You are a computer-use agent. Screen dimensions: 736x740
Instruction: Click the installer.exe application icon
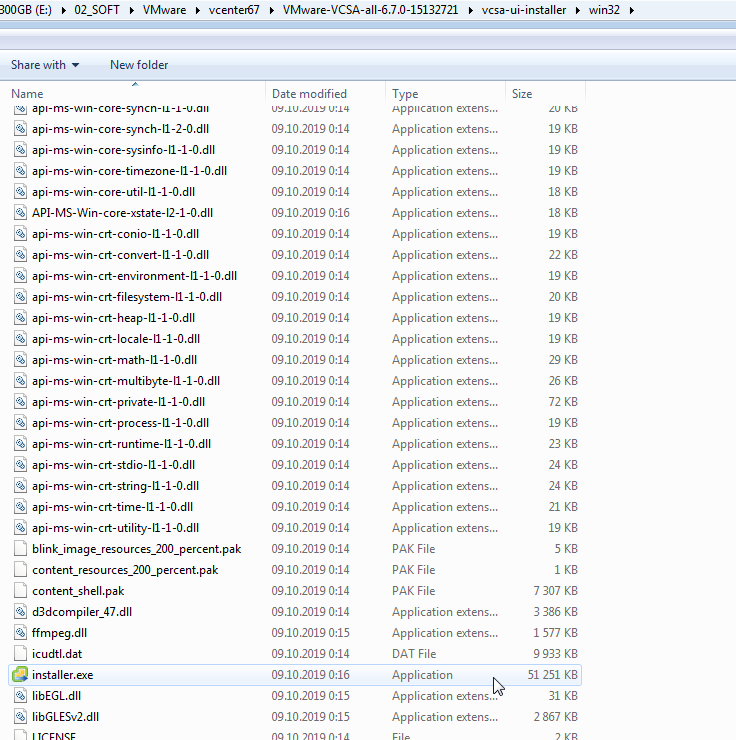pyautogui.click(x=20, y=675)
